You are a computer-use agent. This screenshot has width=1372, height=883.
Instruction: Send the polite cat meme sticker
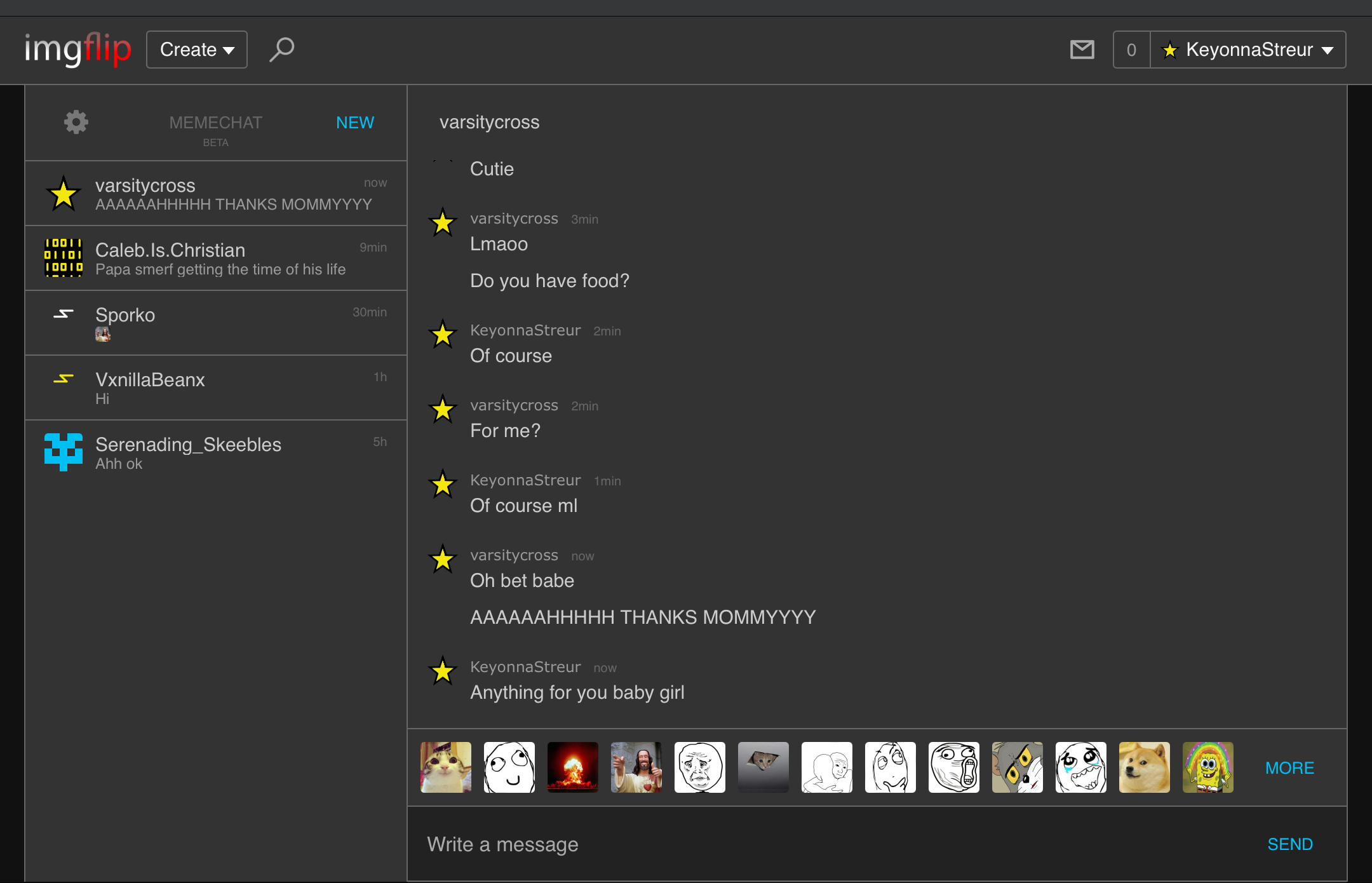[x=446, y=767]
